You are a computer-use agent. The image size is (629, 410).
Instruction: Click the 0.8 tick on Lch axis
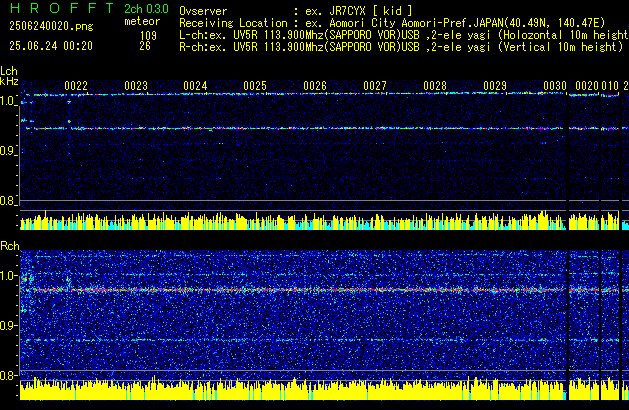pyautogui.click(x=8, y=201)
